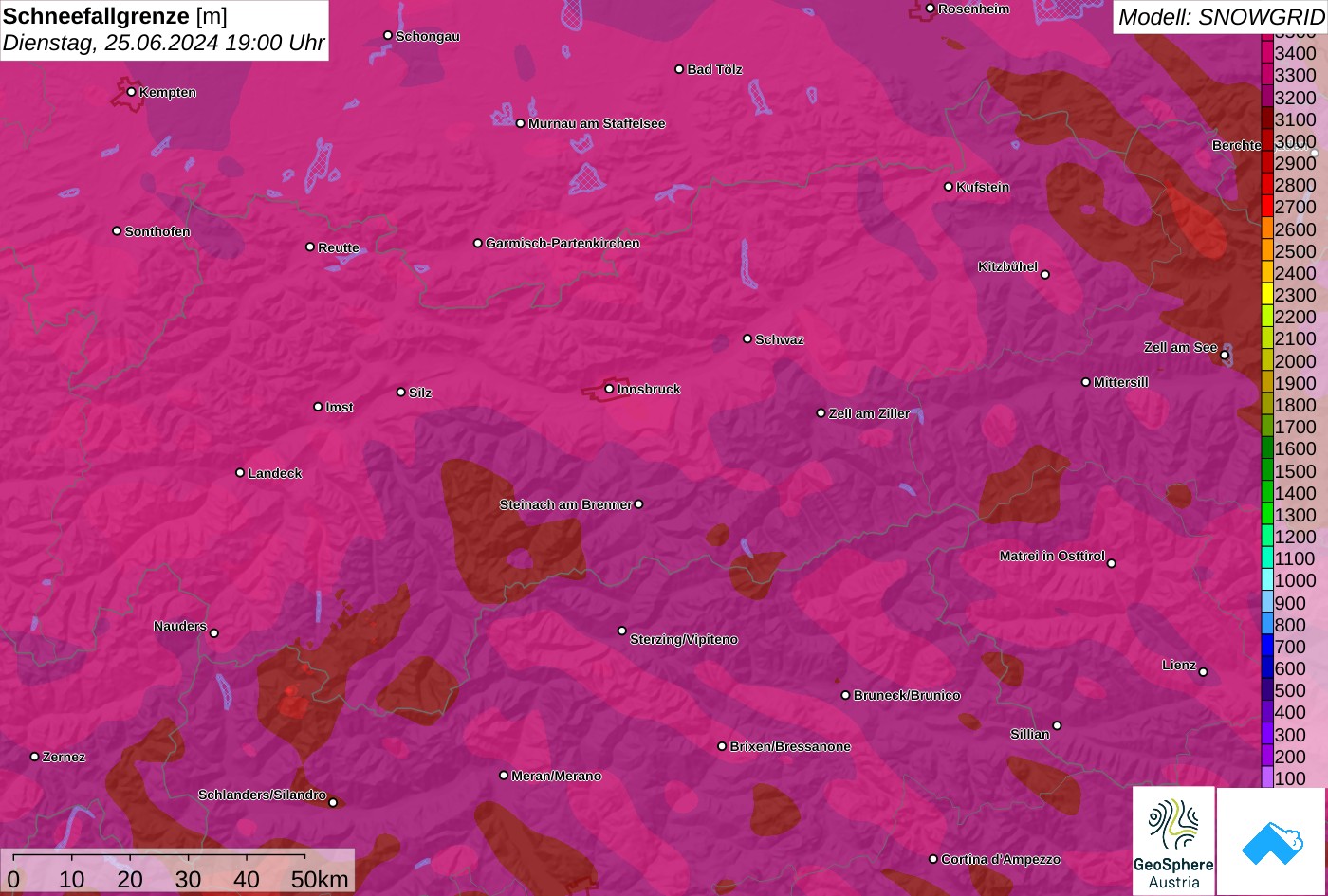Pick the 3400 m magenta legend swatch
This screenshot has width=1328, height=896.
point(1266,53)
